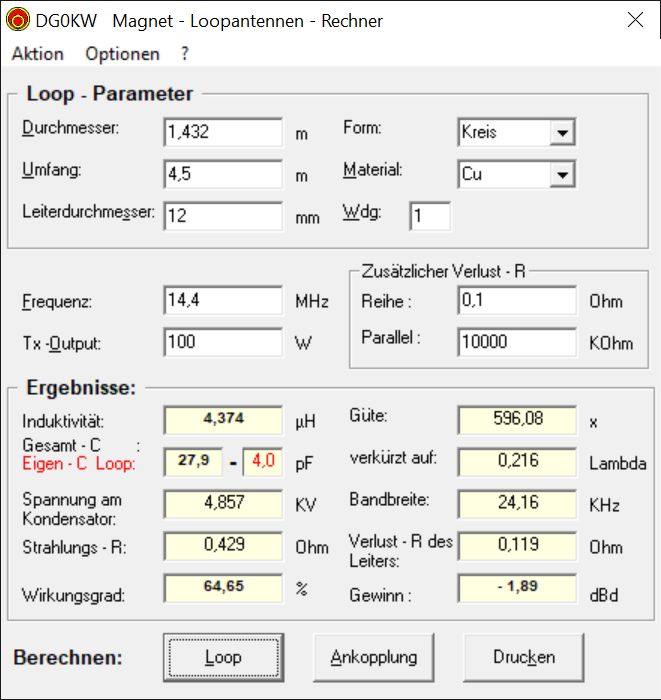Viewport: 661px width, 700px height.
Task: Click the Loop - Parameter group title
Action: tap(110, 94)
